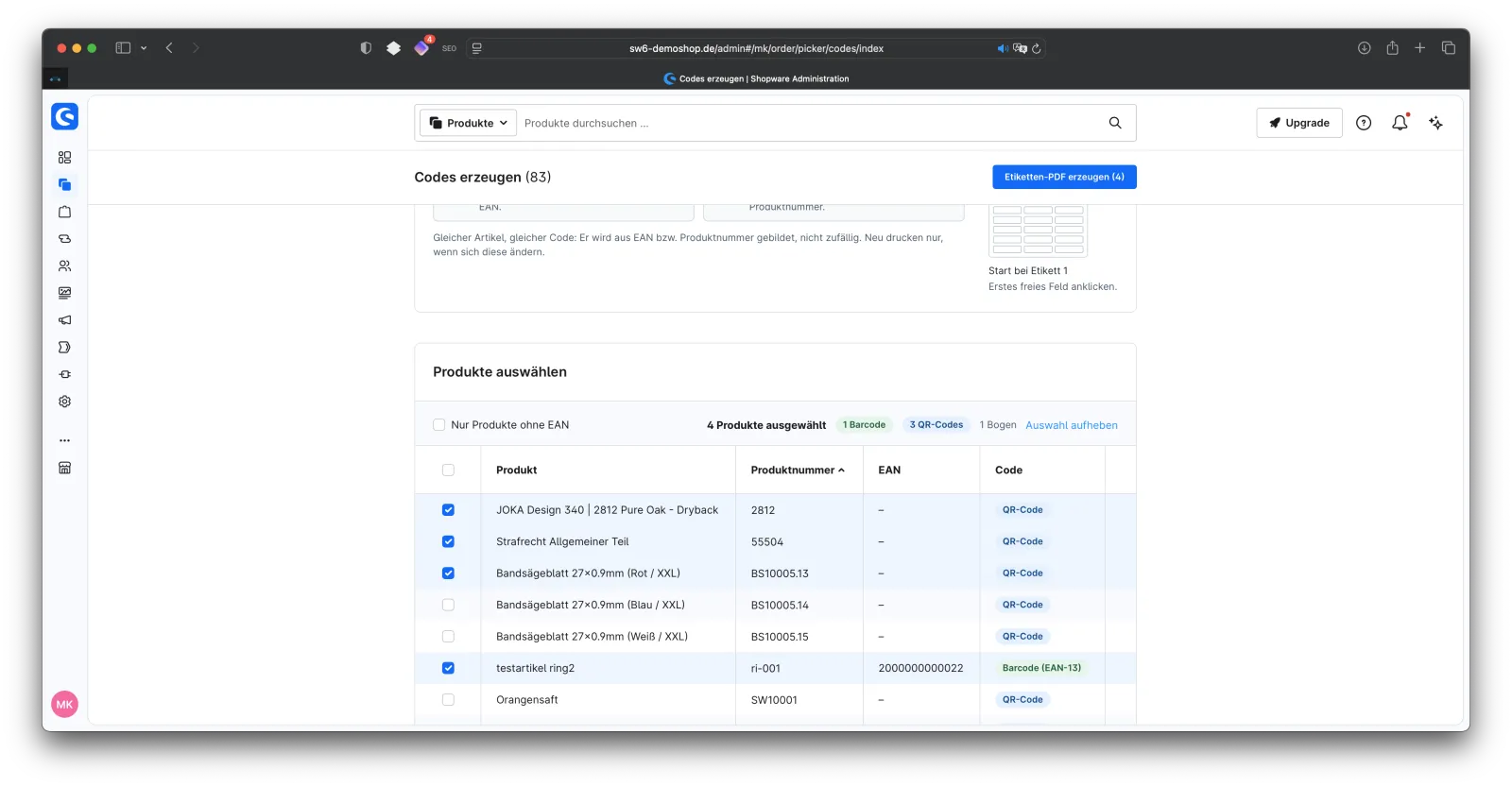1512x787 pixels.
Task: Click the Upgrade button
Action: click(x=1299, y=123)
